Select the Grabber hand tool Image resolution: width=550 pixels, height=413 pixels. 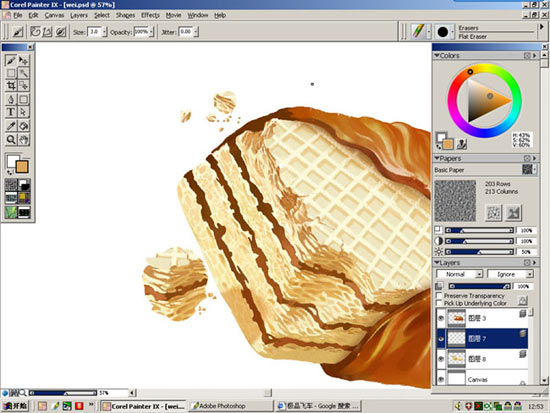[24, 140]
